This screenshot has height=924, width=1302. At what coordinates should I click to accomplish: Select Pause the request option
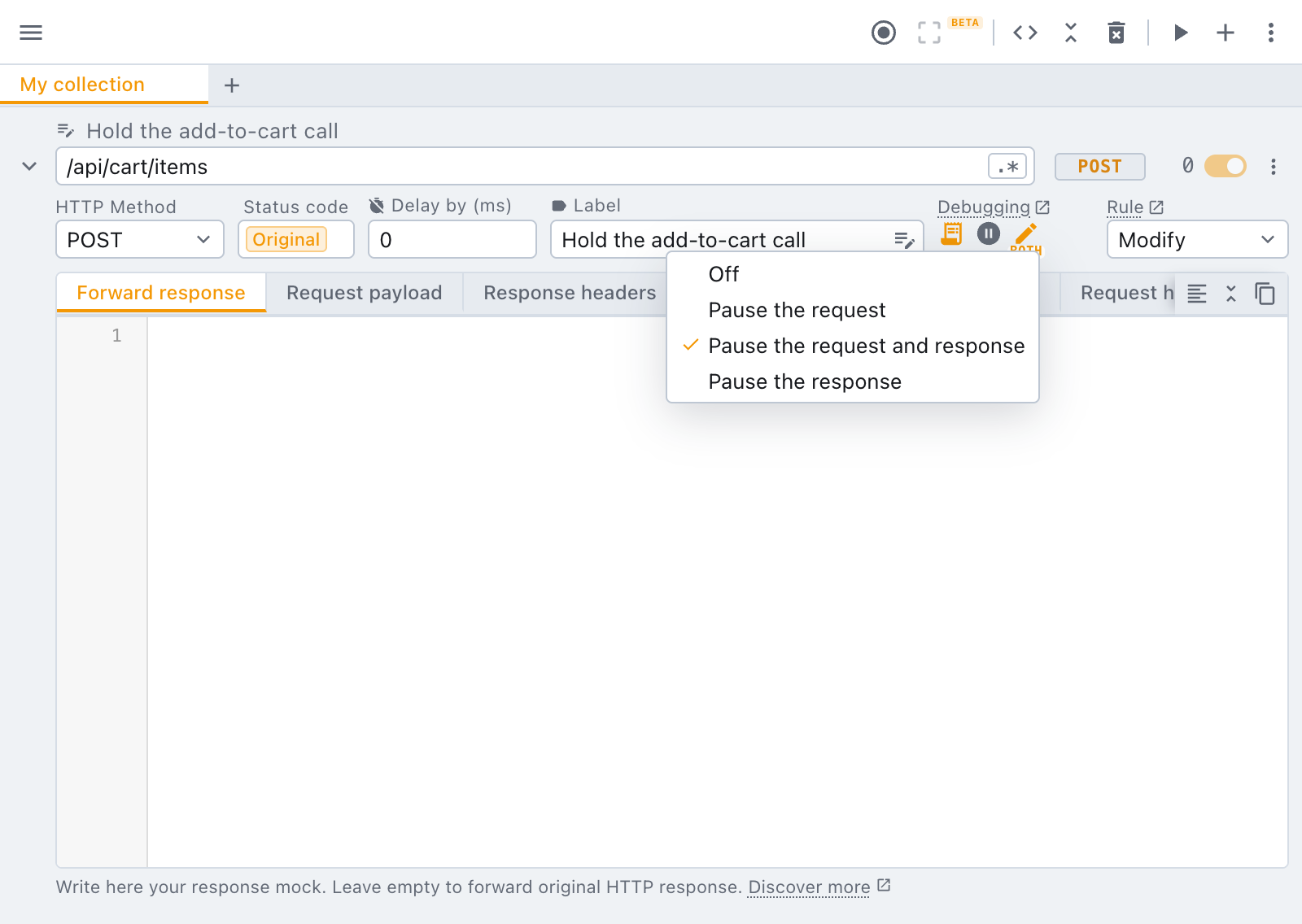point(853,310)
